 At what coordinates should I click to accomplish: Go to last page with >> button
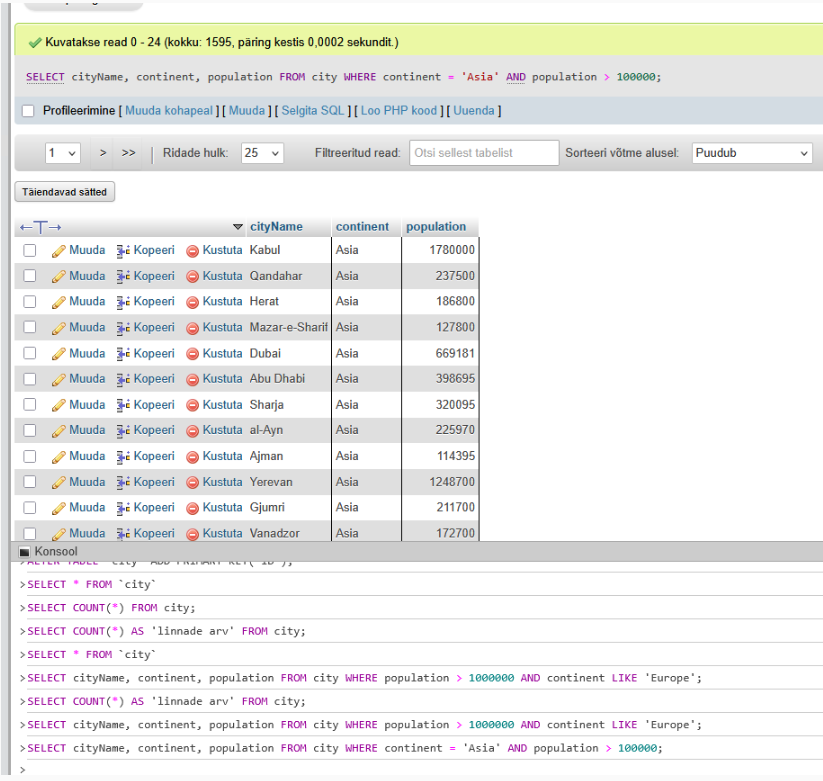click(129, 154)
